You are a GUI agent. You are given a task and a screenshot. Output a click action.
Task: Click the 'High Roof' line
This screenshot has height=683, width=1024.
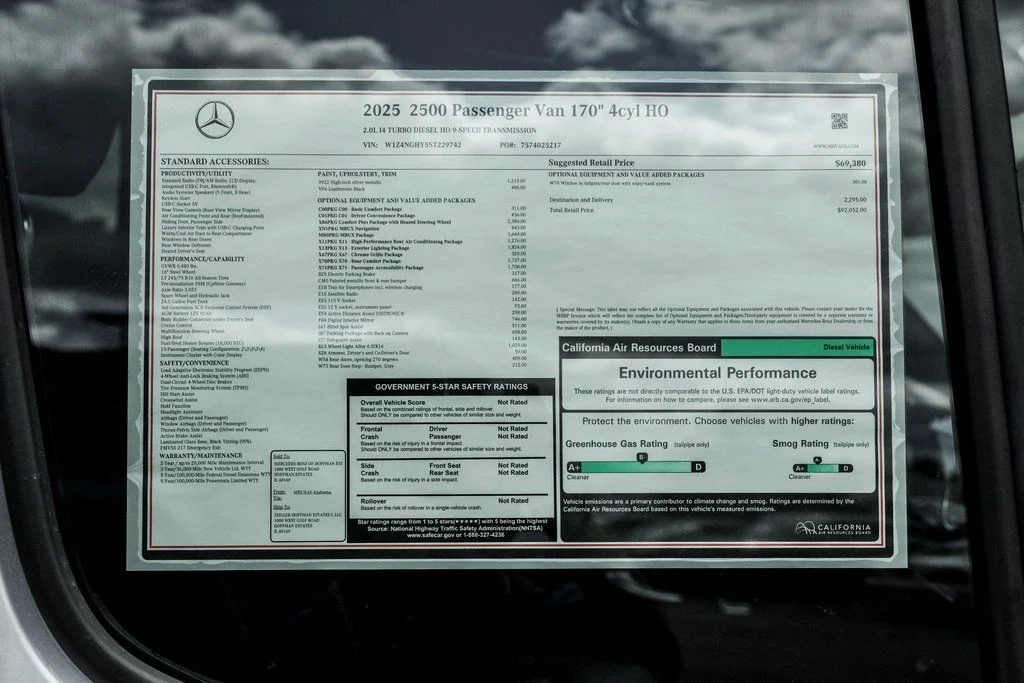(x=172, y=337)
